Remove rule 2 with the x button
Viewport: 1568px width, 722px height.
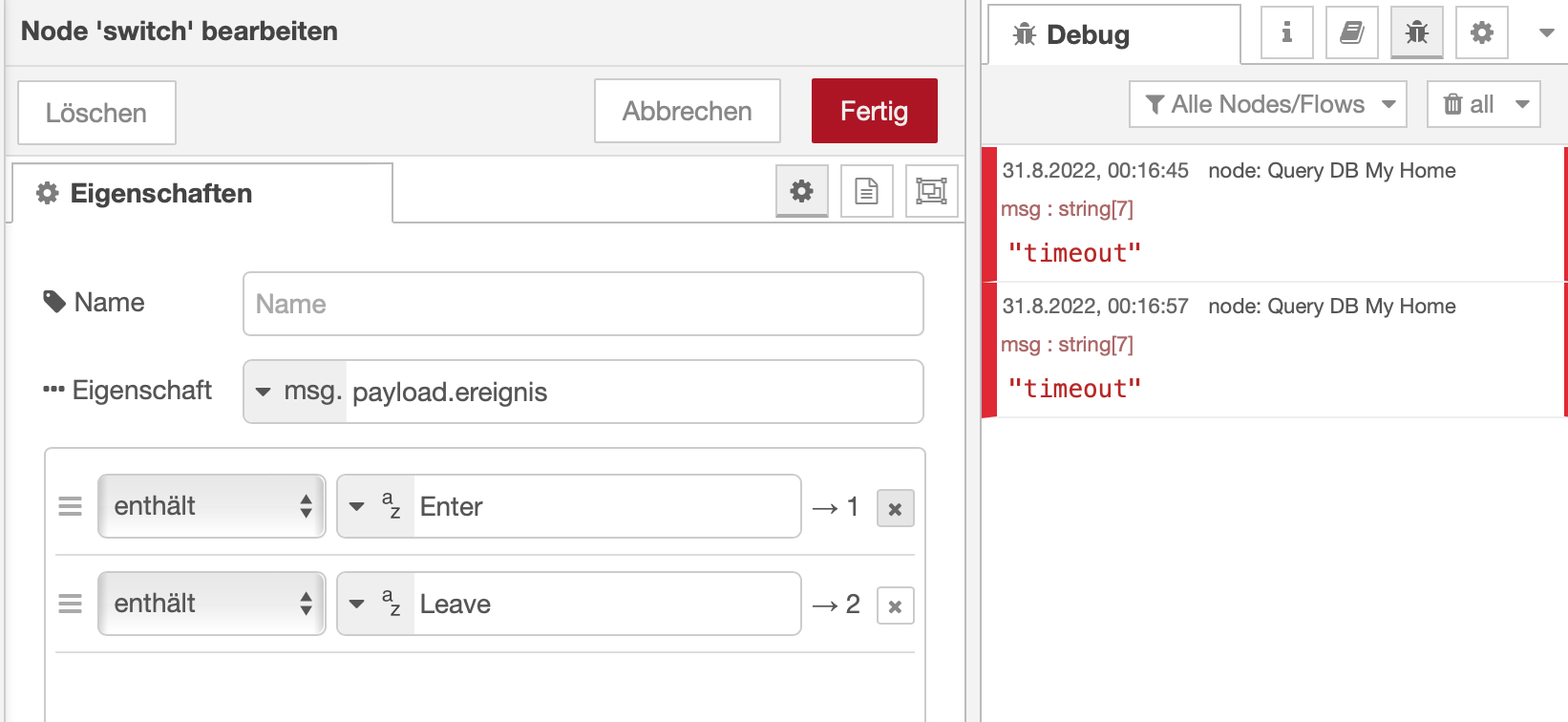pos(896,605)
